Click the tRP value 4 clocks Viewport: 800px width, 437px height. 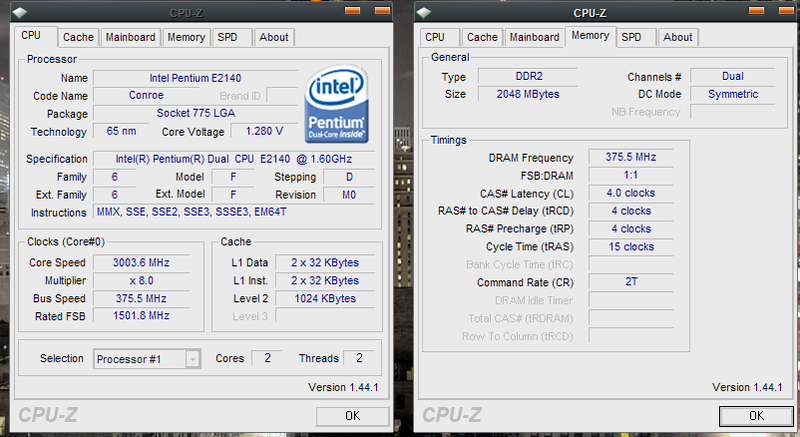(x=631, y=228)
